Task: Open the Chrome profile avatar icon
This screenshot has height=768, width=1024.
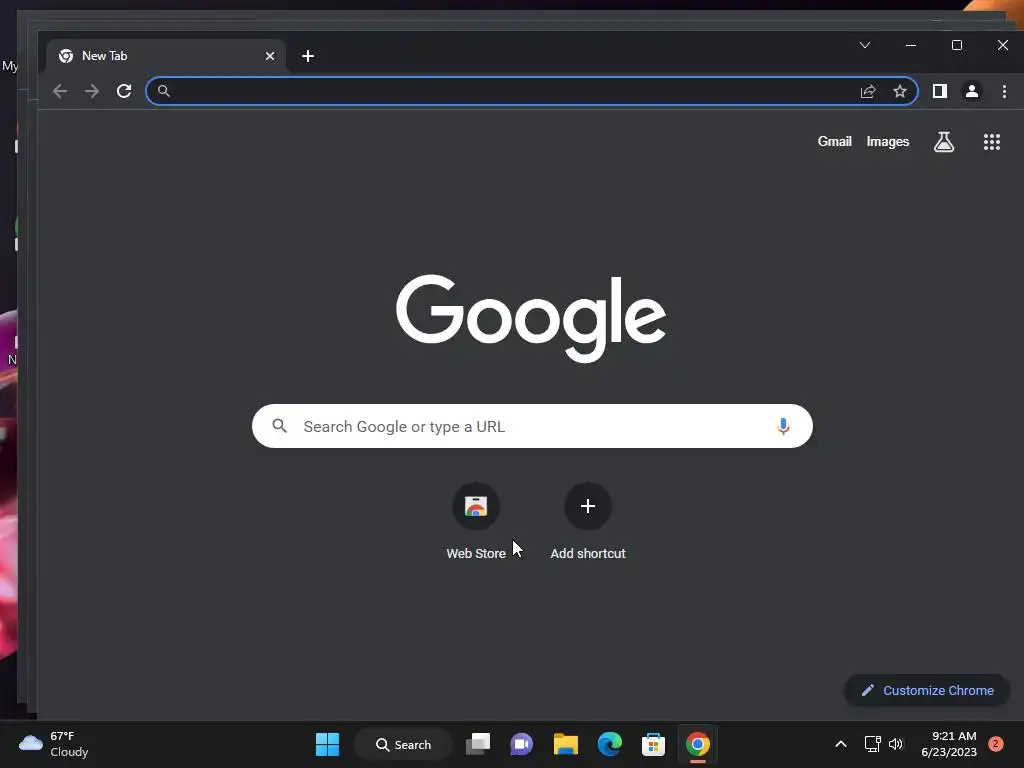Action: click(x=972, y=91)
